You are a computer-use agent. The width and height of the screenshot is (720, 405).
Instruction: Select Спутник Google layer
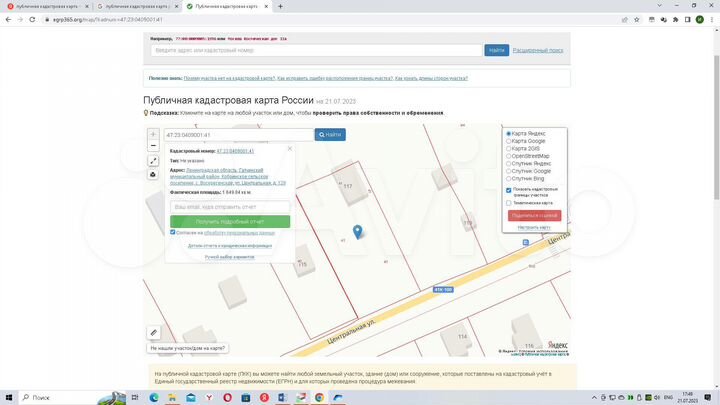point(508,171)
